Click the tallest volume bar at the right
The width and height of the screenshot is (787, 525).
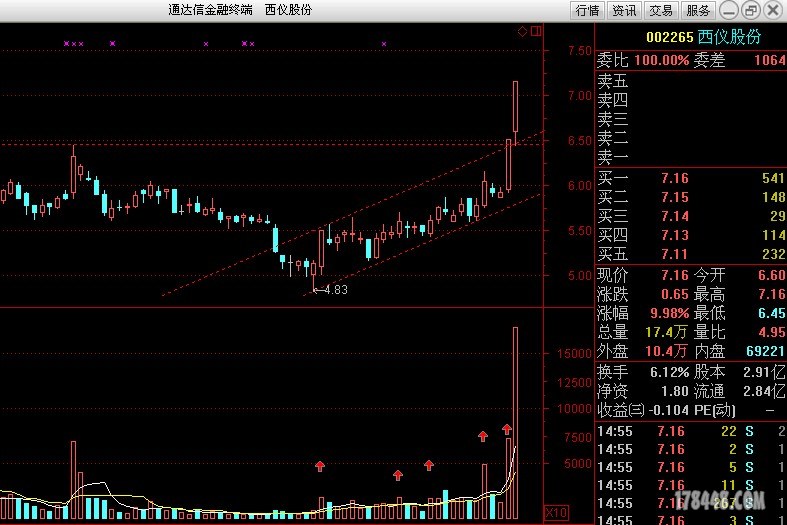[x=516, y=420]
